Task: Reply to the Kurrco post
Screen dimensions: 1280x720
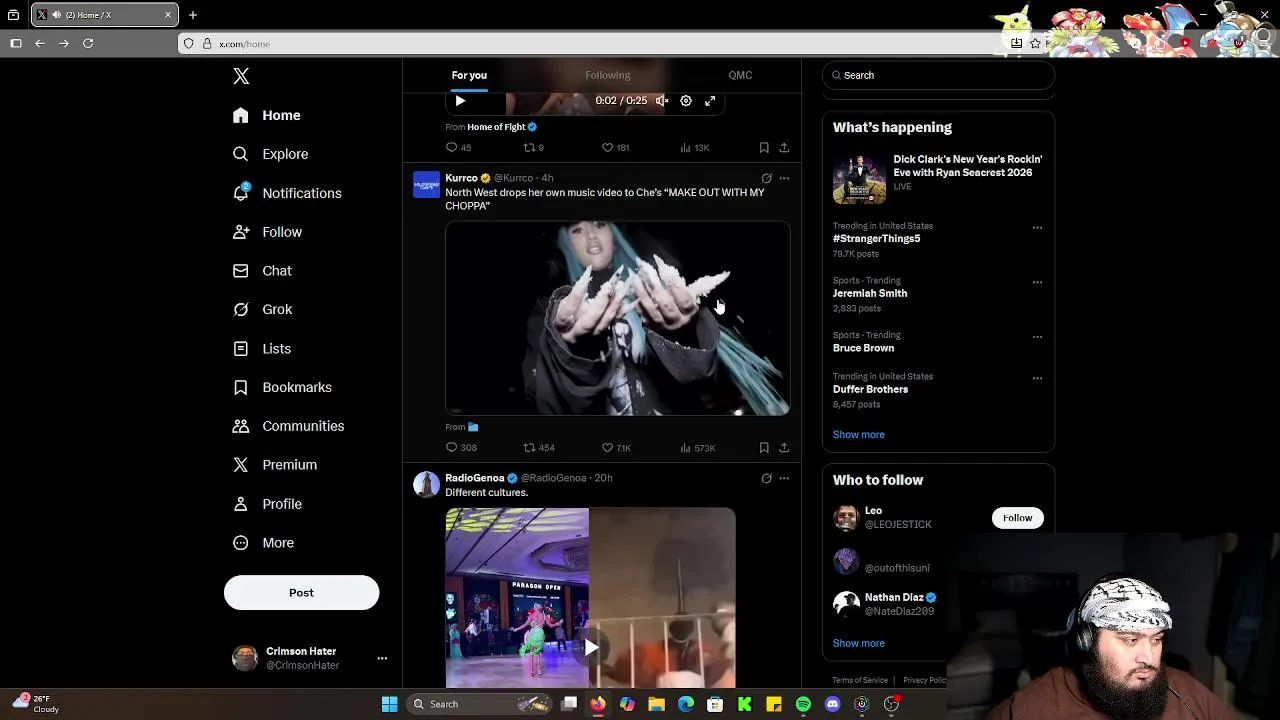Action: coord(461,448)
